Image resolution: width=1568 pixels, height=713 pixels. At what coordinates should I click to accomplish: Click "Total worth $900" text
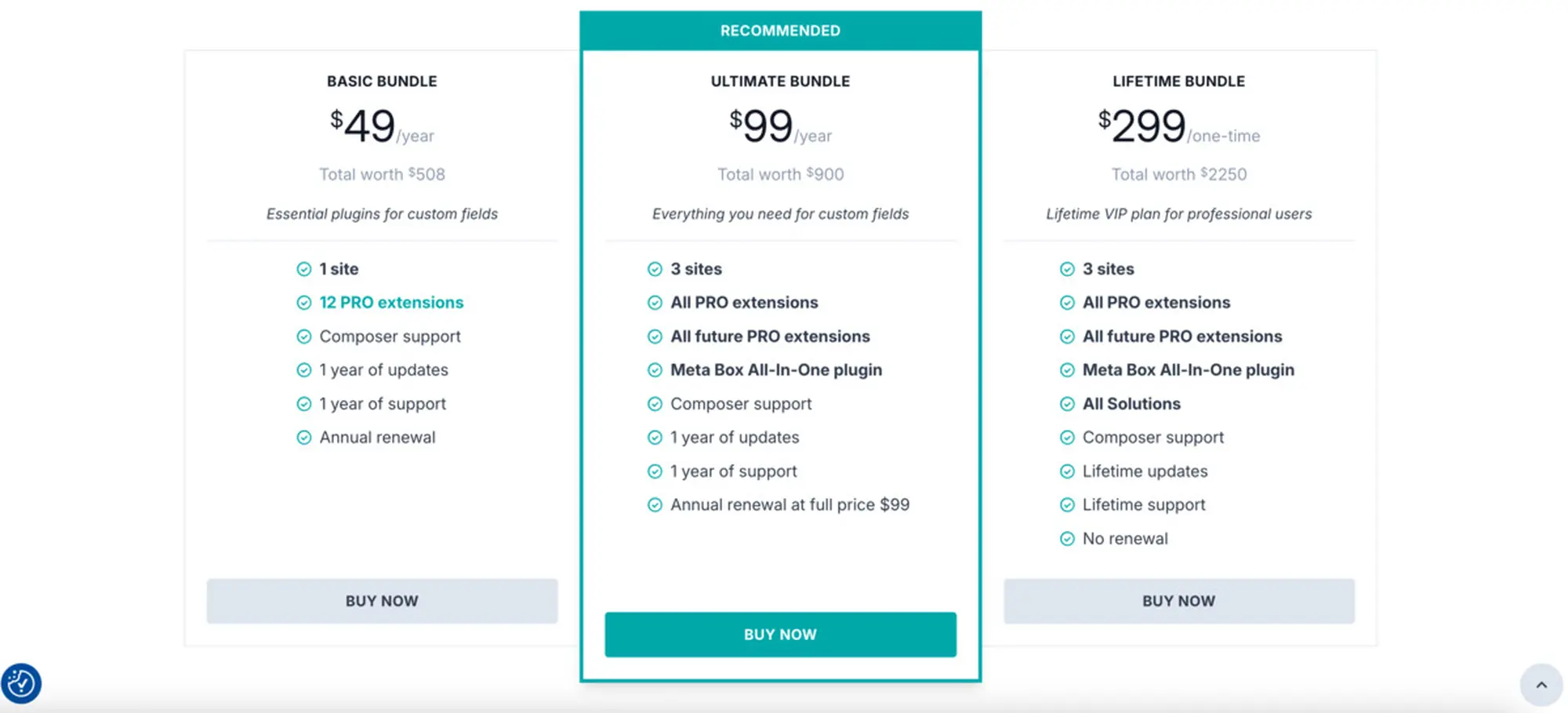780,174
